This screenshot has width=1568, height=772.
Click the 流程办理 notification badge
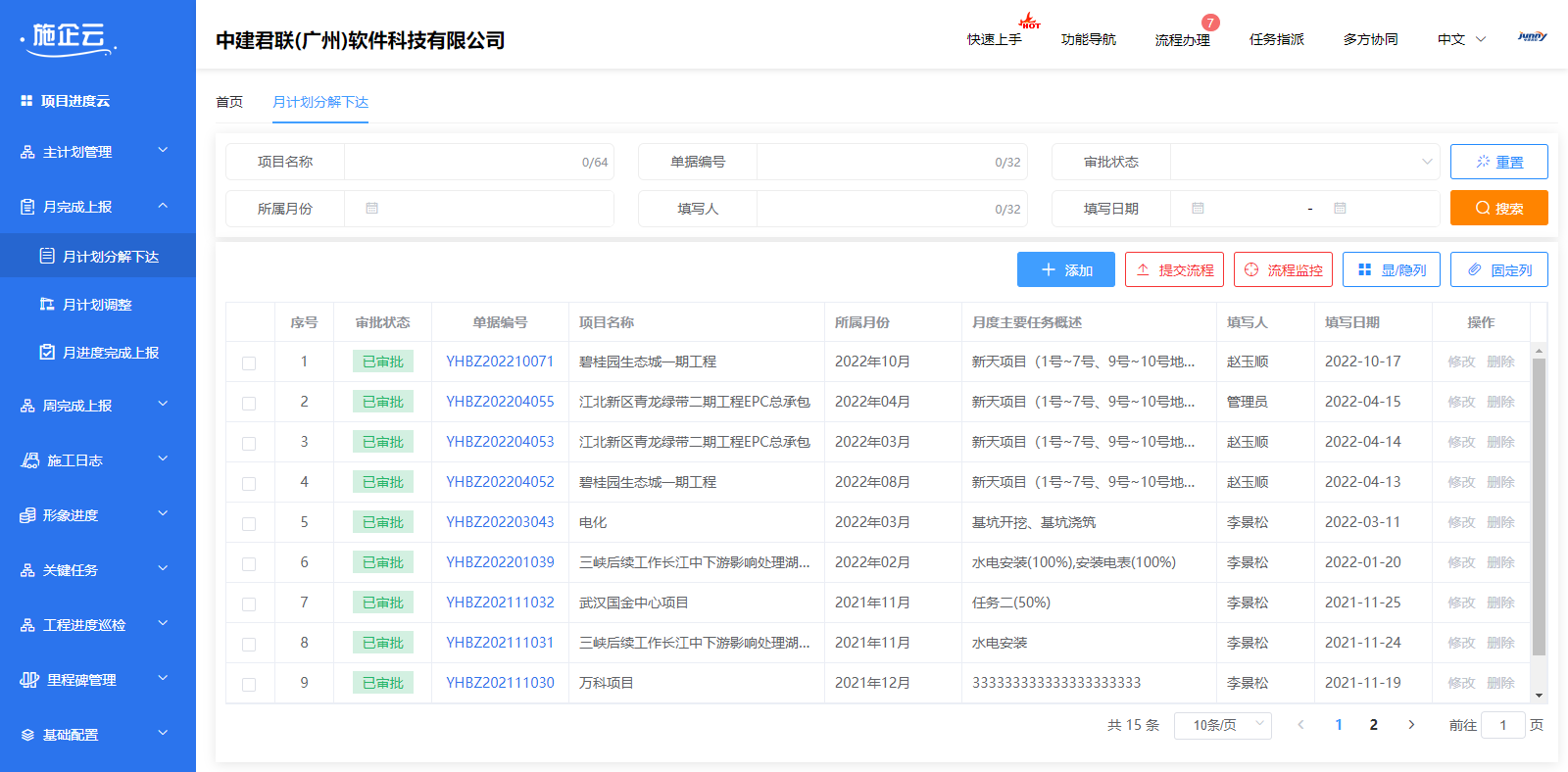point(1211,23)
